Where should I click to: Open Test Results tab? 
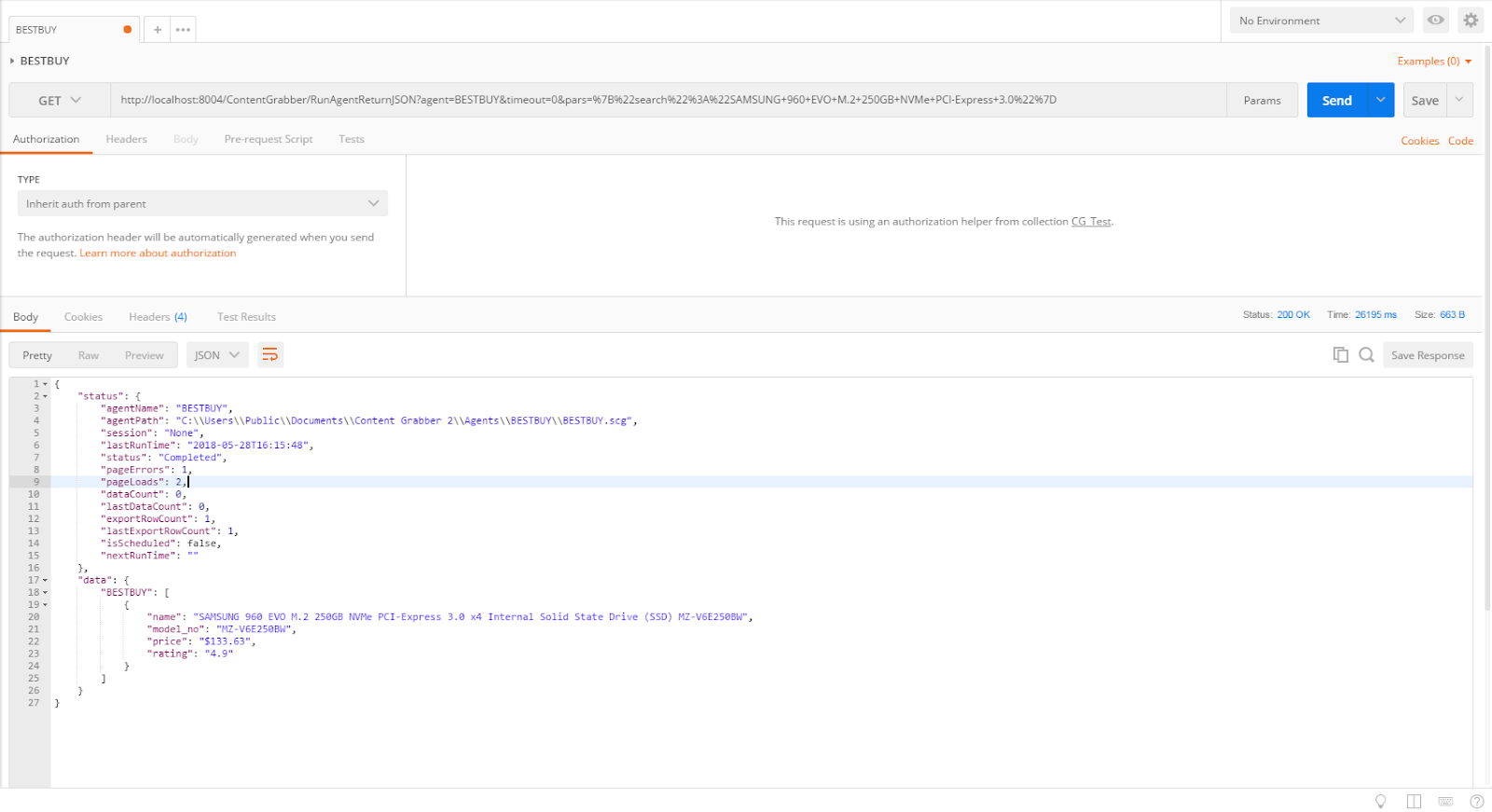pyautogui.click(x=246, y=317)
